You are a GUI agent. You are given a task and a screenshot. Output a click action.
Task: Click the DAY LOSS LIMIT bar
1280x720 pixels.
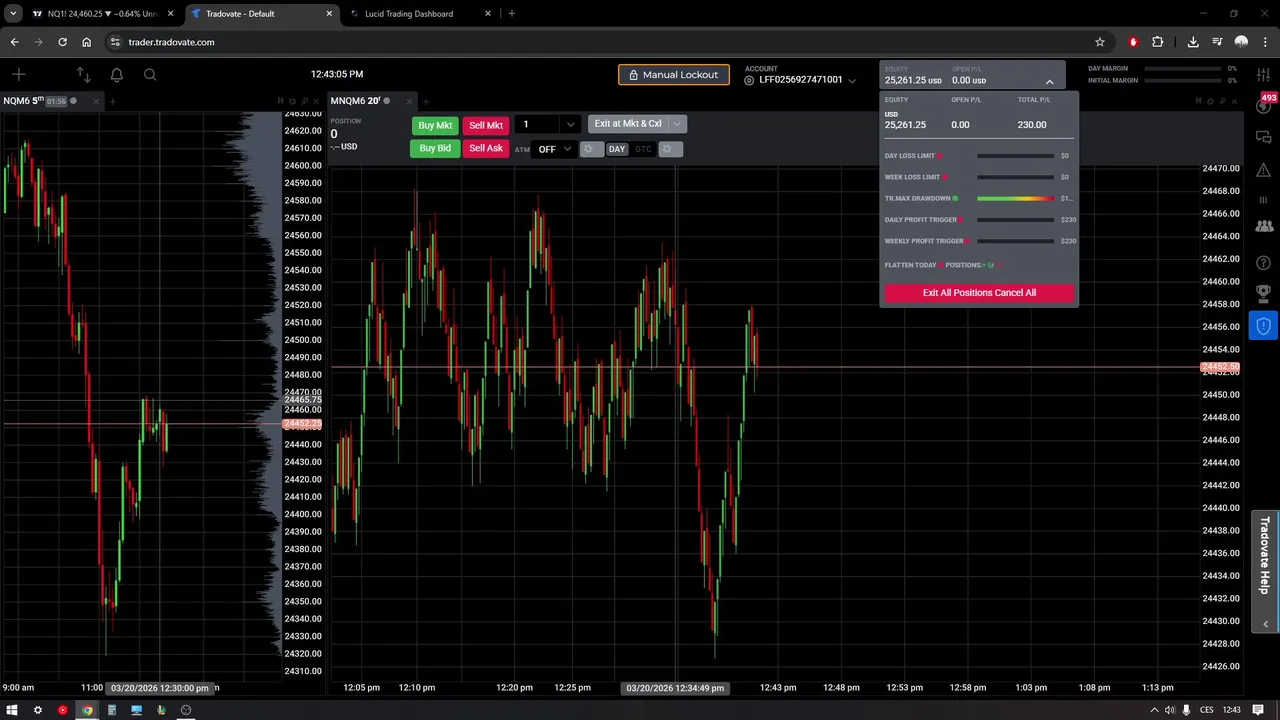[x=1015, y=156]
